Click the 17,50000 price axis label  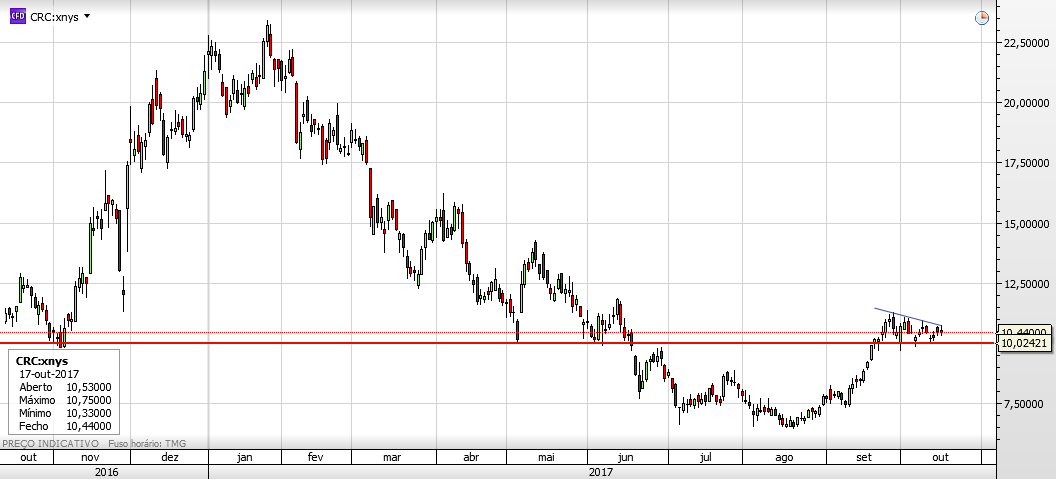[1025, 163]
